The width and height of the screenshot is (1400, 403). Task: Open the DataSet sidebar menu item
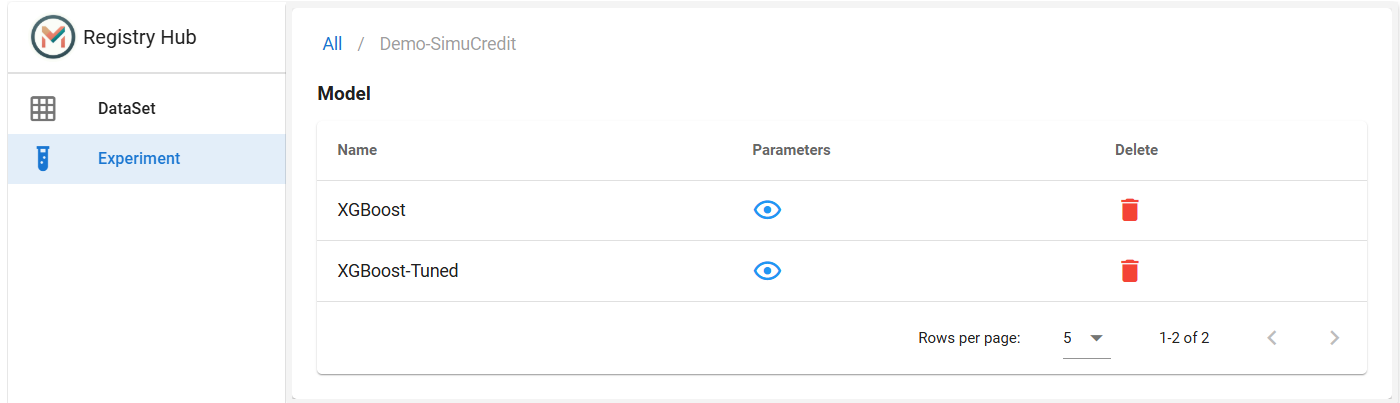[x=147, y=109]
